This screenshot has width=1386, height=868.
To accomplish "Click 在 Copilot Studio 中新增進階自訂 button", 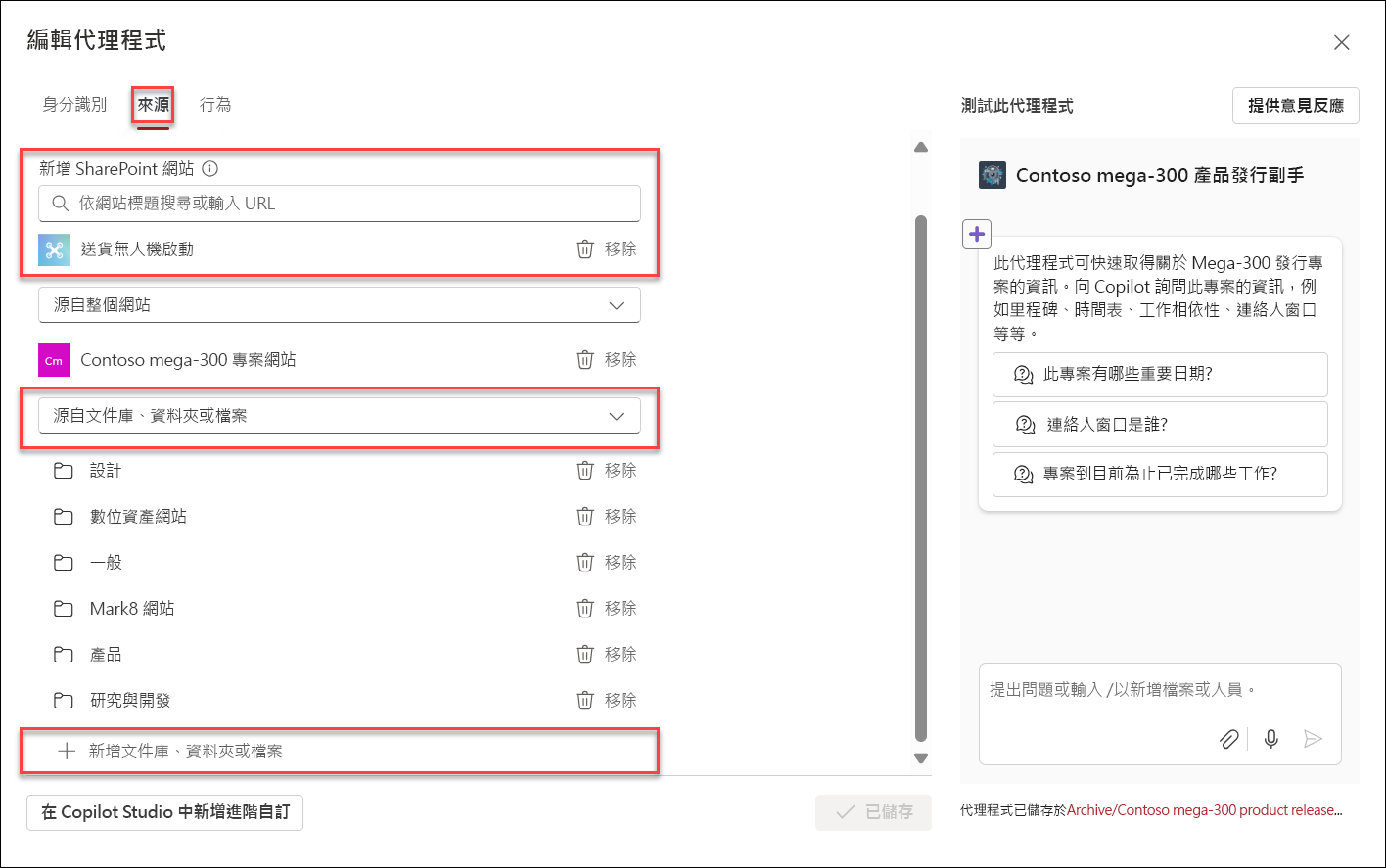I will click(165, 812).
